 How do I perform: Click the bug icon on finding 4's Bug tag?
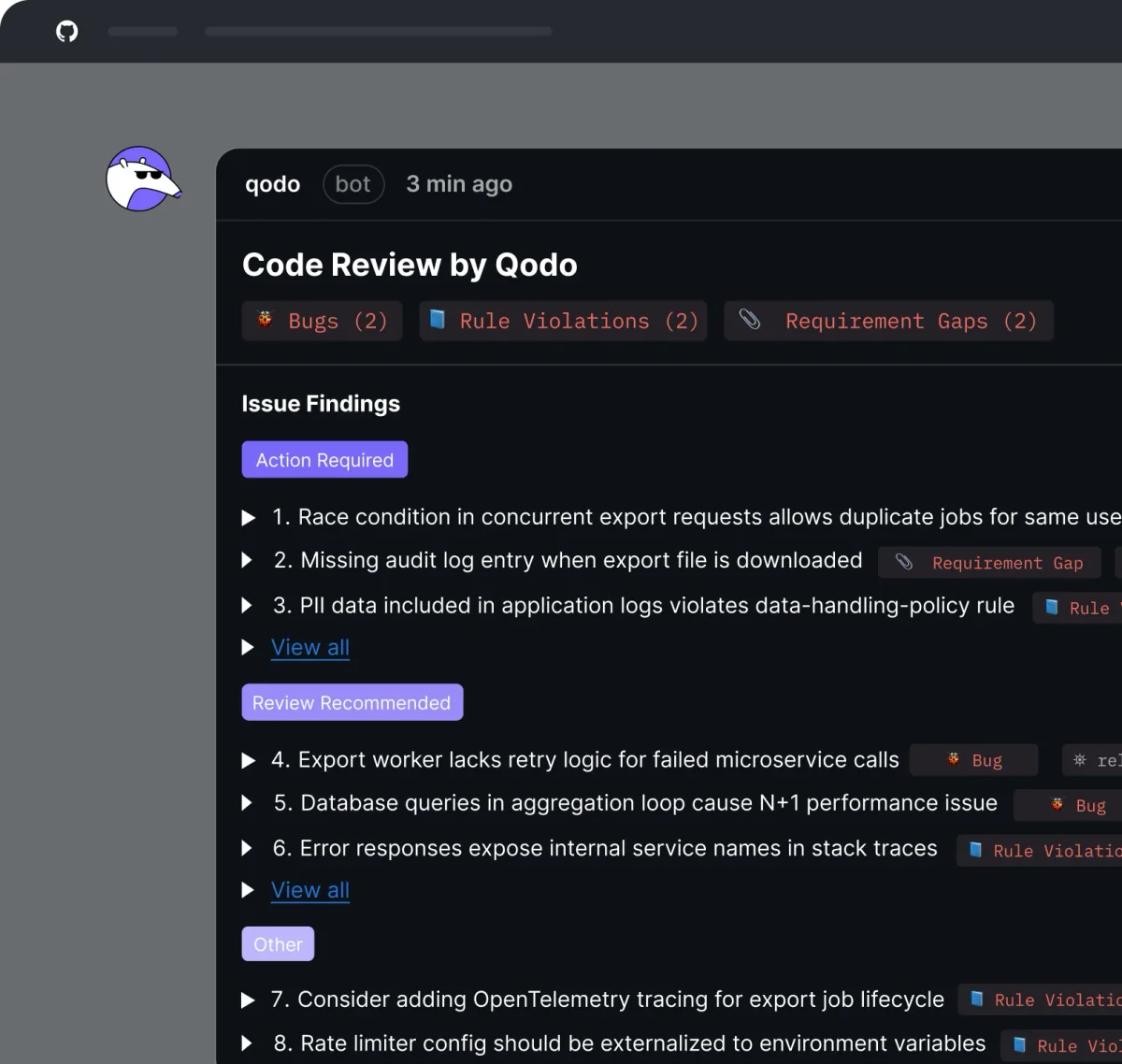pos(955,759)
